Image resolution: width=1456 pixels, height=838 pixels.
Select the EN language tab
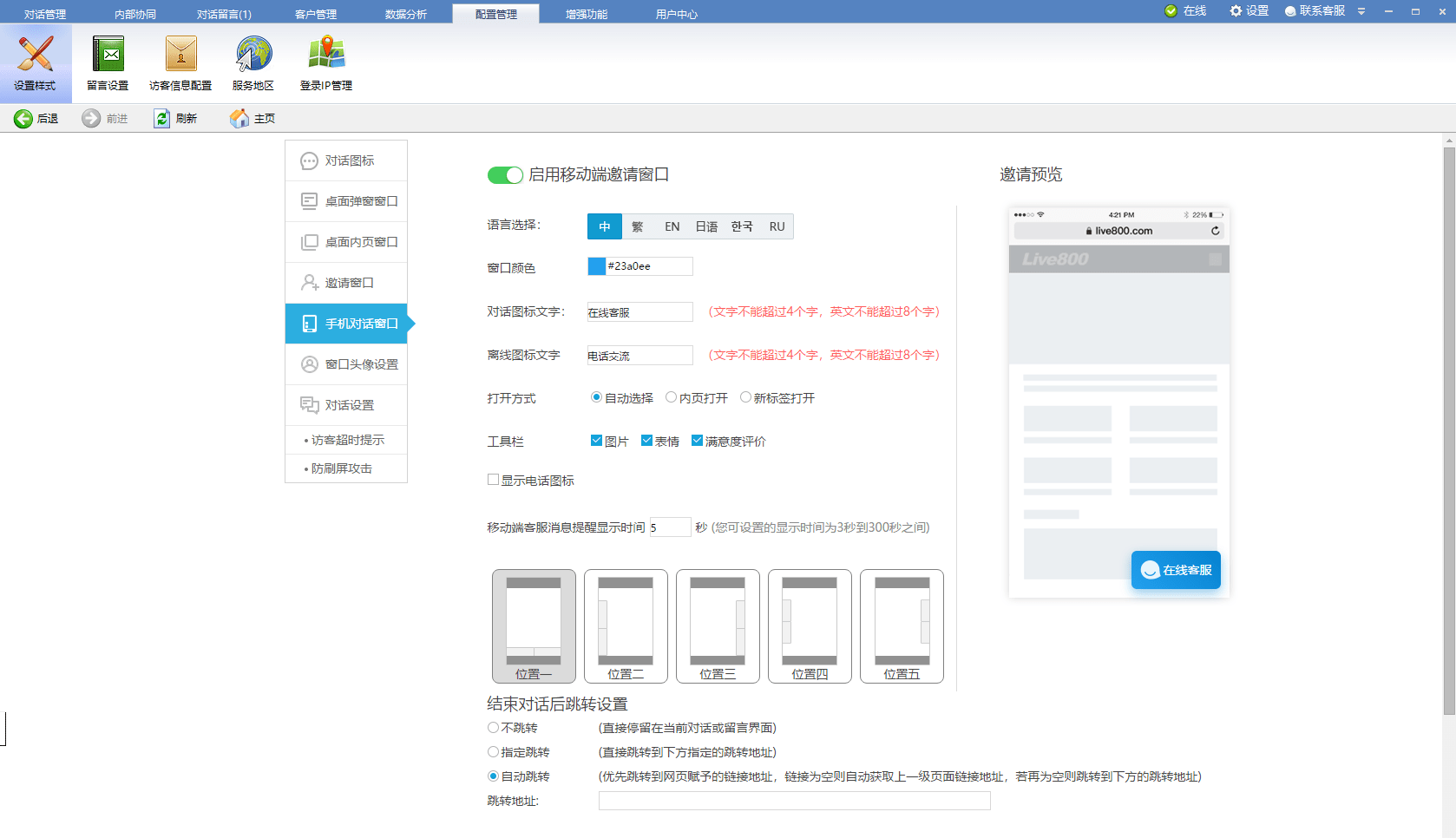672,226
